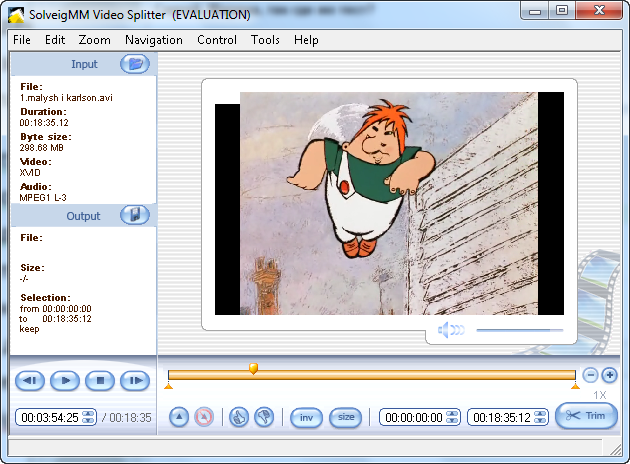Click the remove marker icon
Image resolution: width=630 pixels, height=464 pixels.
coord(204,417)
